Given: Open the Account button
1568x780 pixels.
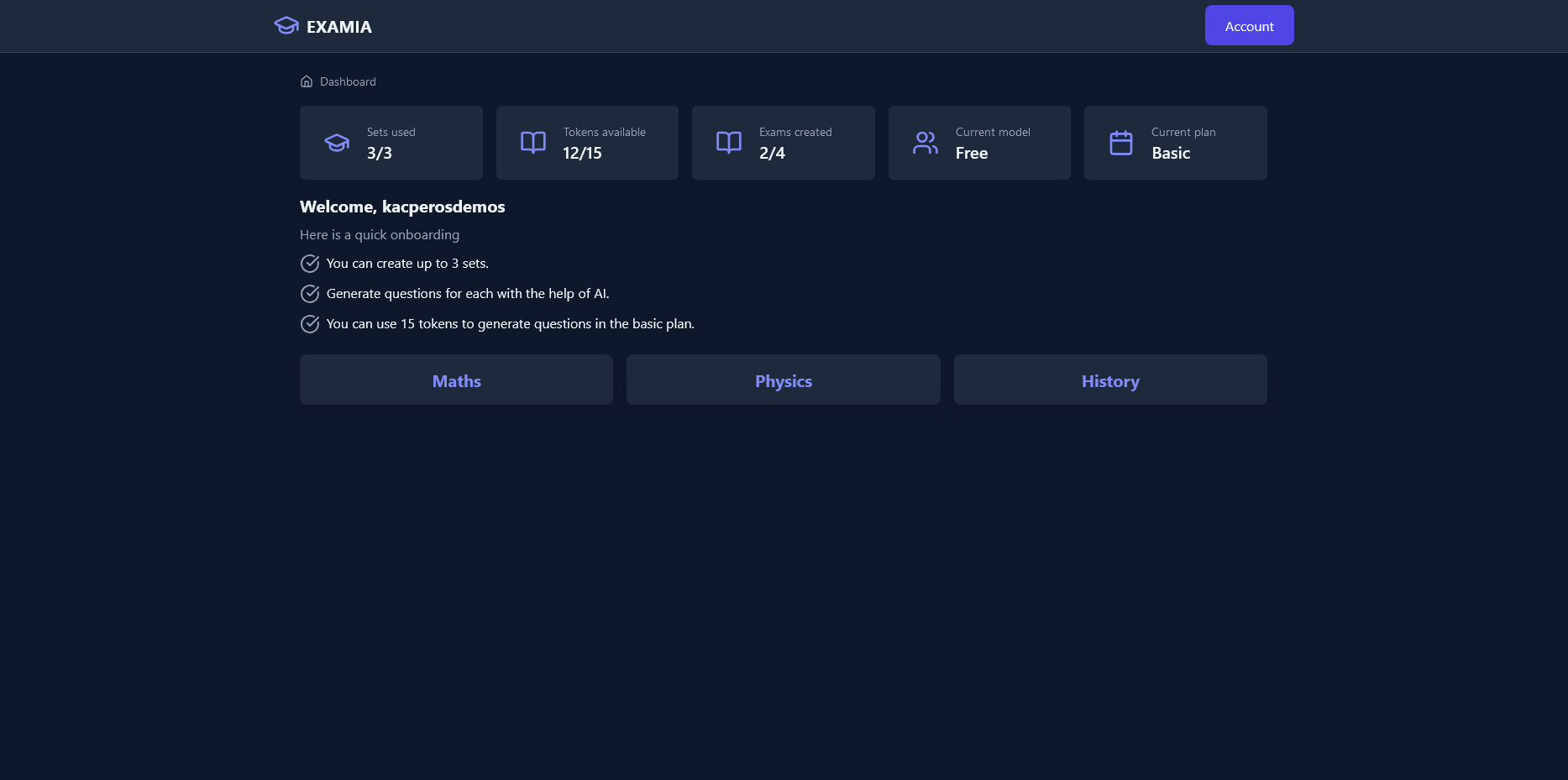Looking at the screenshot, I should tap(1249, 26).
